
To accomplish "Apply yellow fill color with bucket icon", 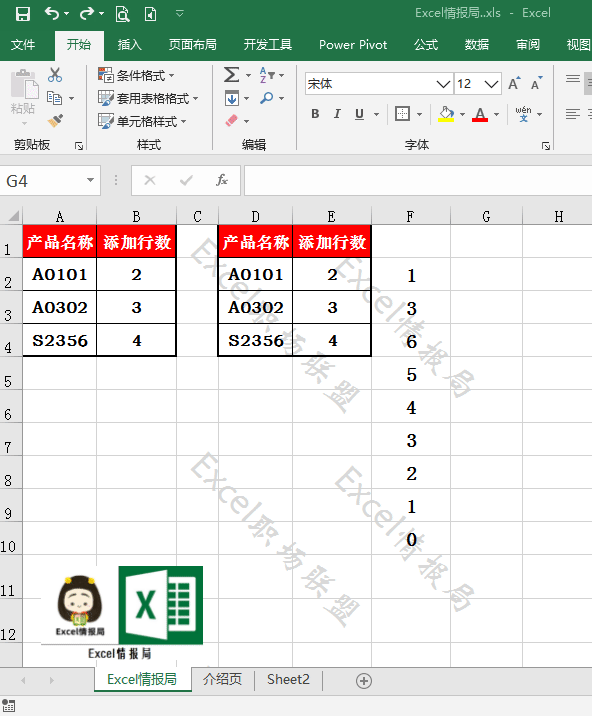I will (x=446, y=114).
